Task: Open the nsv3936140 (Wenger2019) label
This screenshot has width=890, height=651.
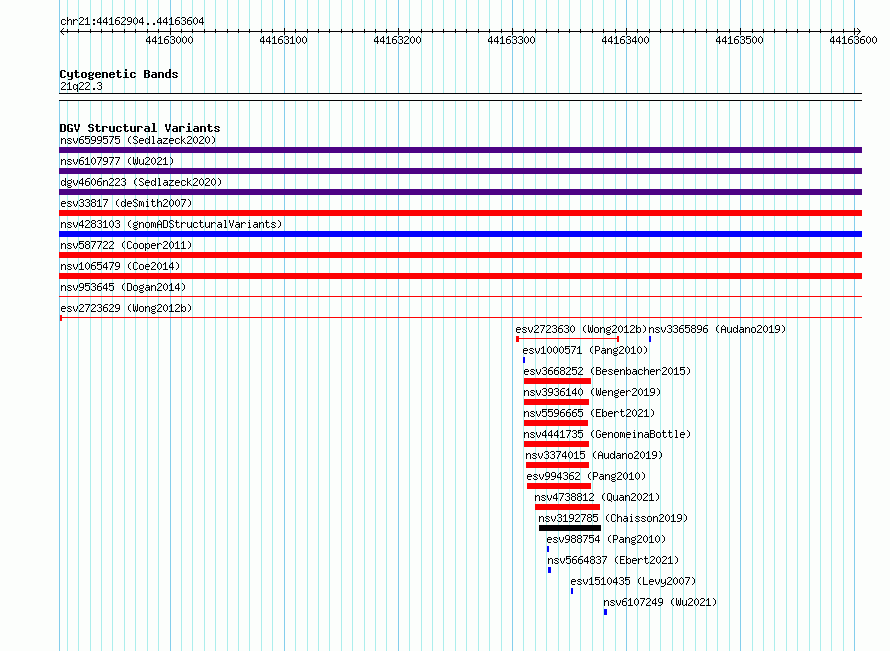Action: [592, 392]
